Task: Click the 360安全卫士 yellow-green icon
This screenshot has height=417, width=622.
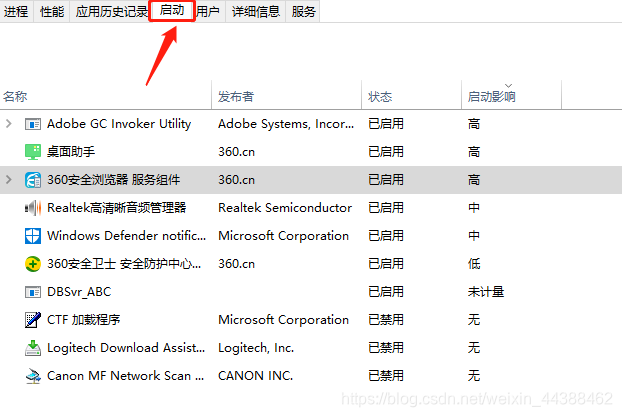Action: point(33,264)
